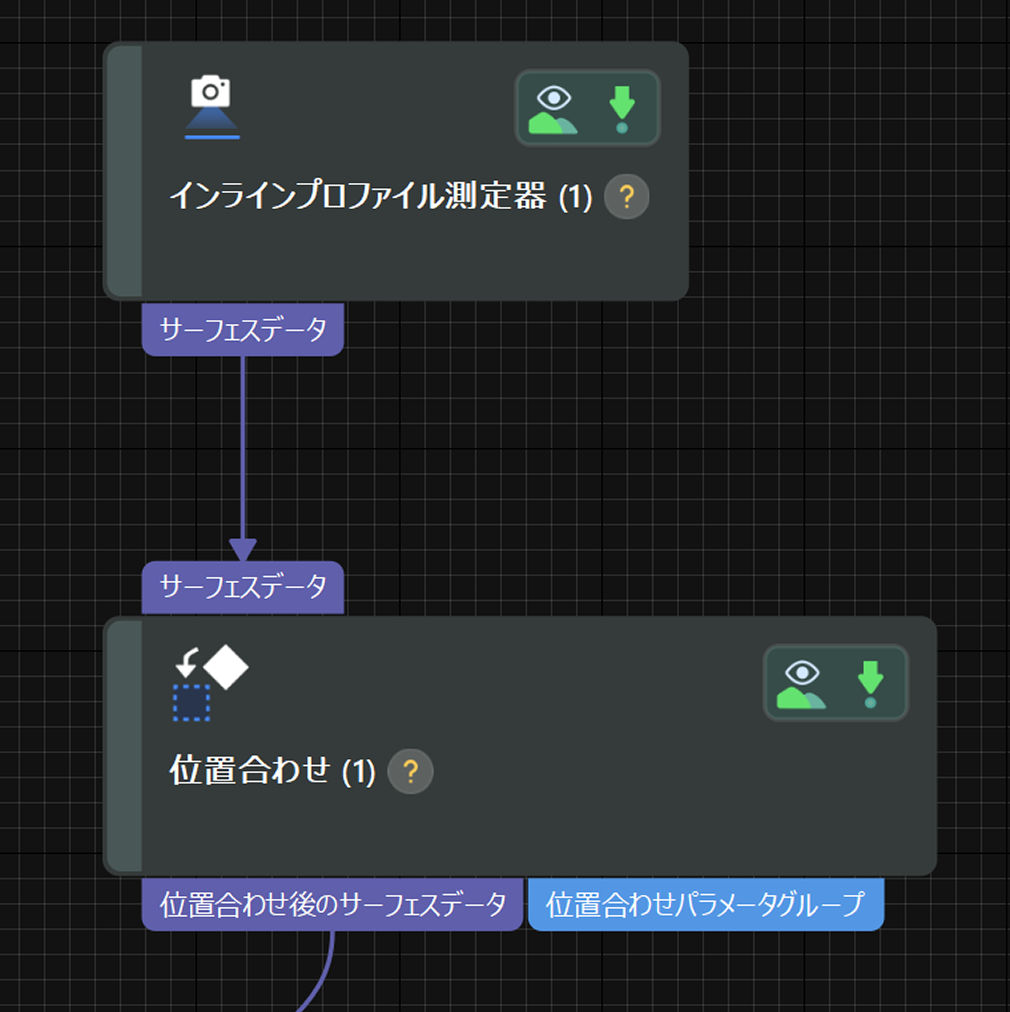Click the サーフェスデータ input port of 位置合わせ
The image size is (1010, 1012).
pos(243,587)
